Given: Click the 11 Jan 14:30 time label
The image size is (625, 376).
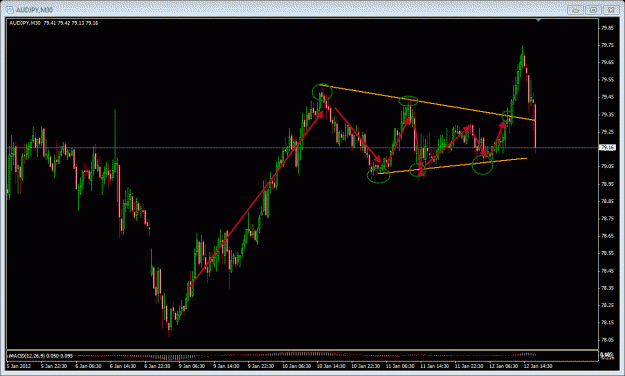Looking at the screenshot, I should click(x=434, y=366).
